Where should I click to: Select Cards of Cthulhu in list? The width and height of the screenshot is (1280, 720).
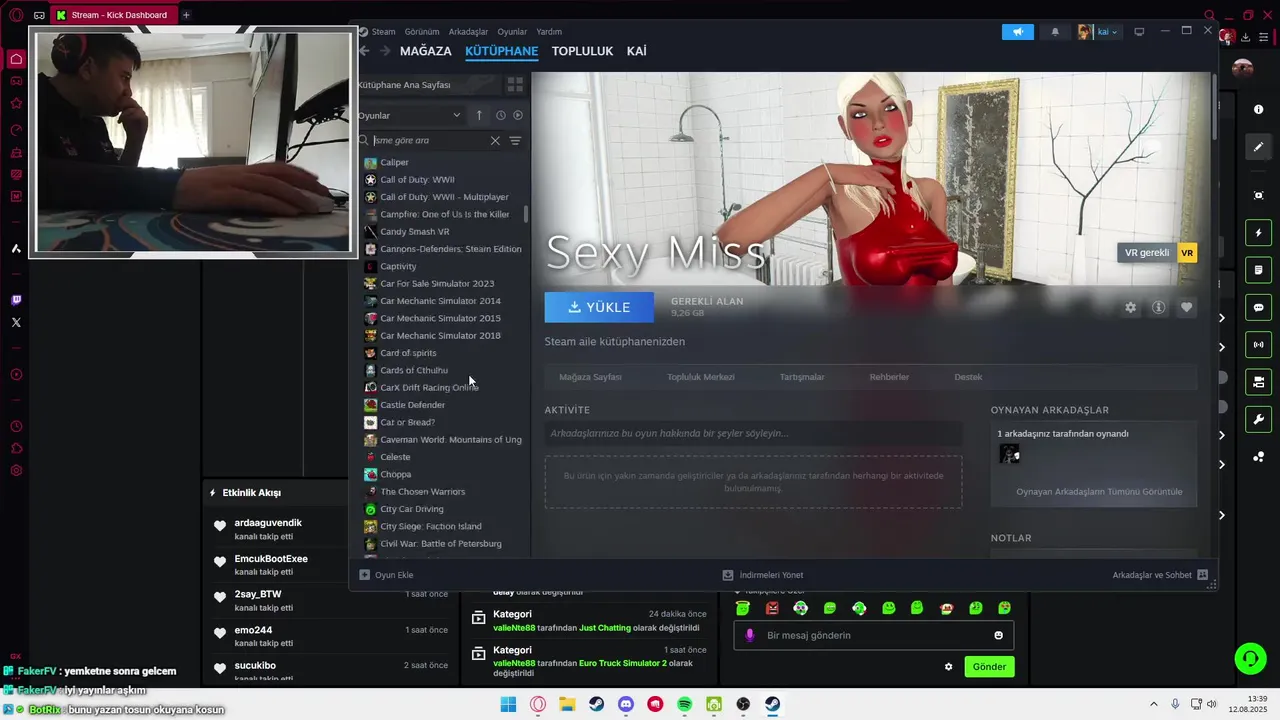(413, 370)
